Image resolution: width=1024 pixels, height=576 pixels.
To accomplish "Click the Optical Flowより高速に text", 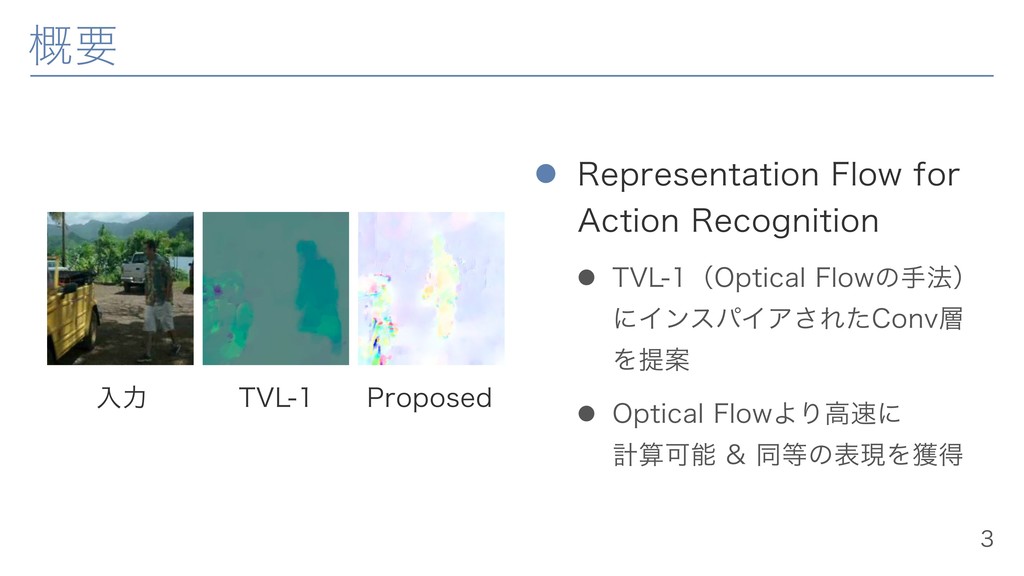I will [756, 413].
